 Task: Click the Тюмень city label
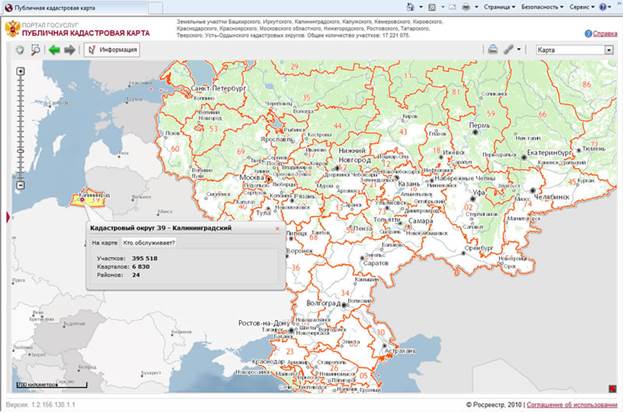[594, 149]
